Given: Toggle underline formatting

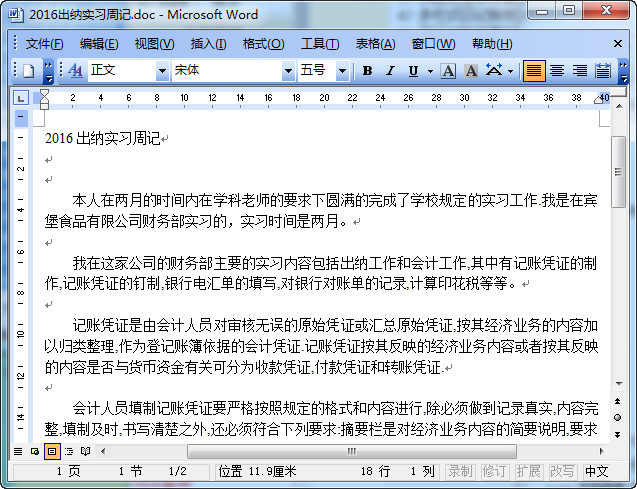Looking at the screenshot, I should click(414, 71).
